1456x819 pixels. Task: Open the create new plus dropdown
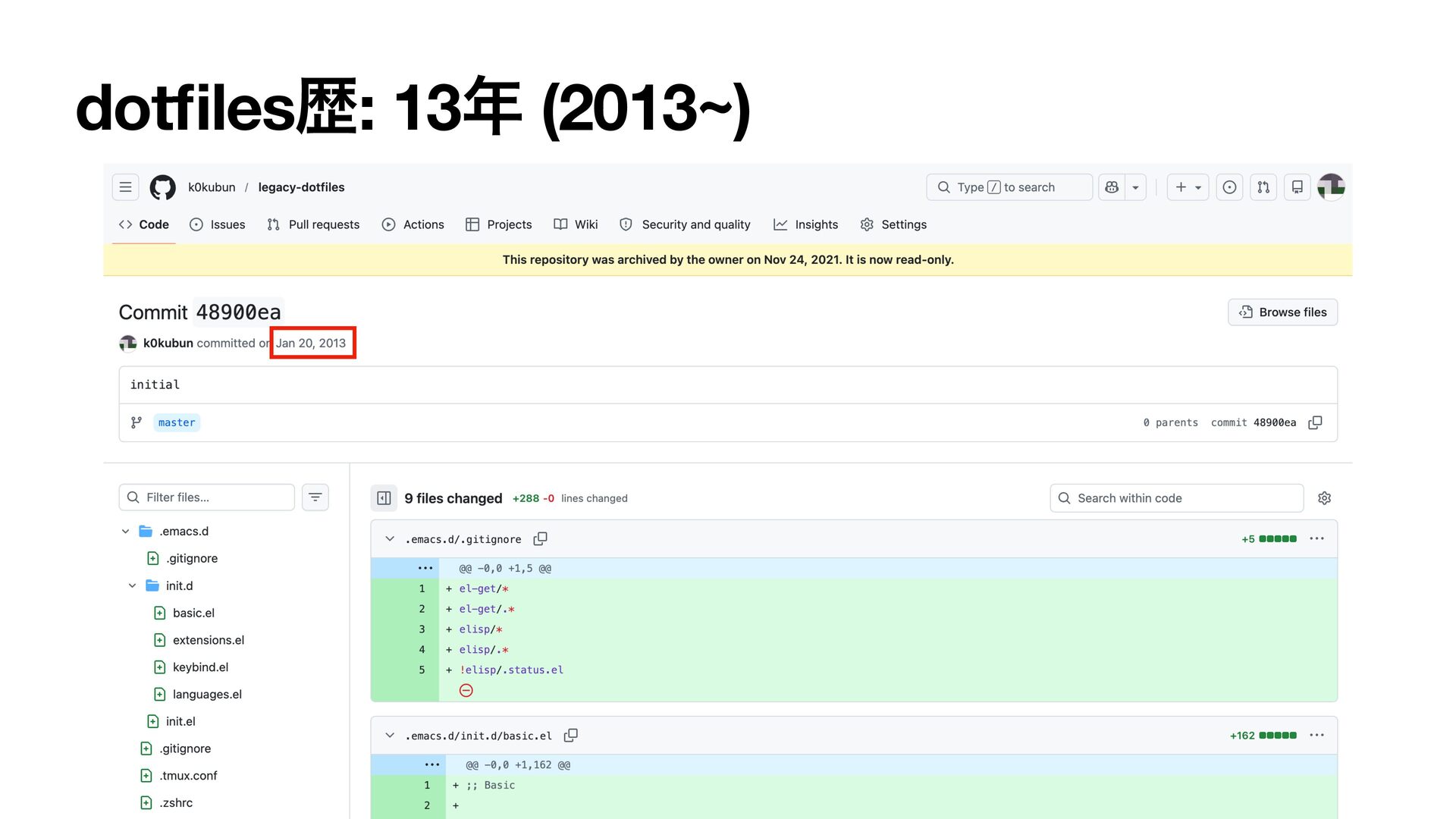(1188, 187)
